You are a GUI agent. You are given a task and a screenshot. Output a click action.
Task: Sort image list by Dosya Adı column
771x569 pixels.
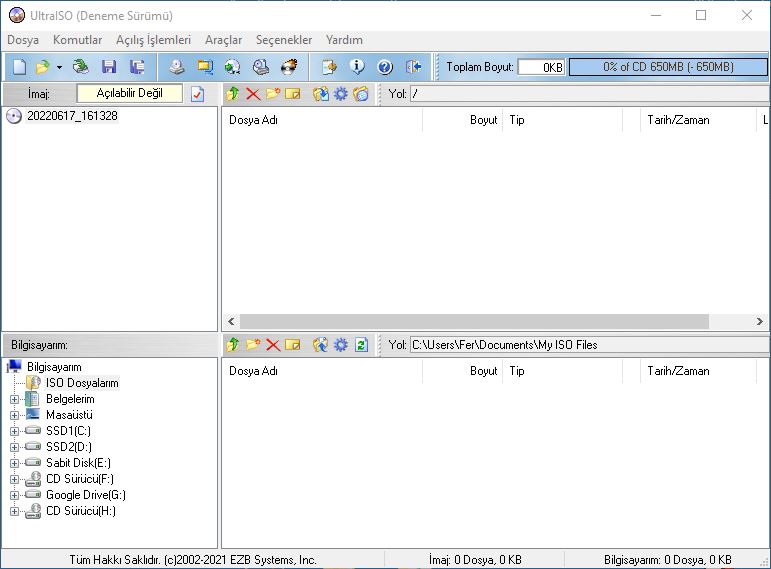(322, 120)
